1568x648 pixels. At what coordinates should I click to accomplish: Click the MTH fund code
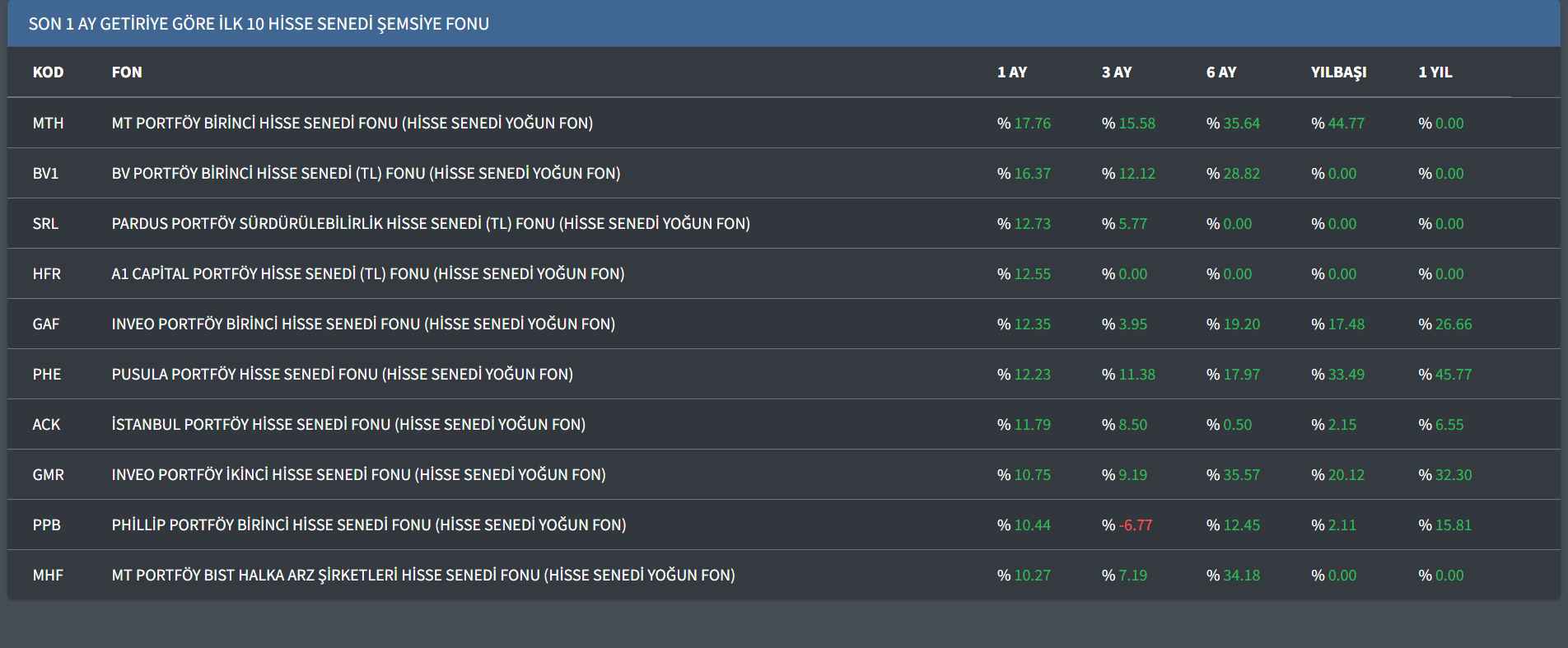(x=48, y=124)
